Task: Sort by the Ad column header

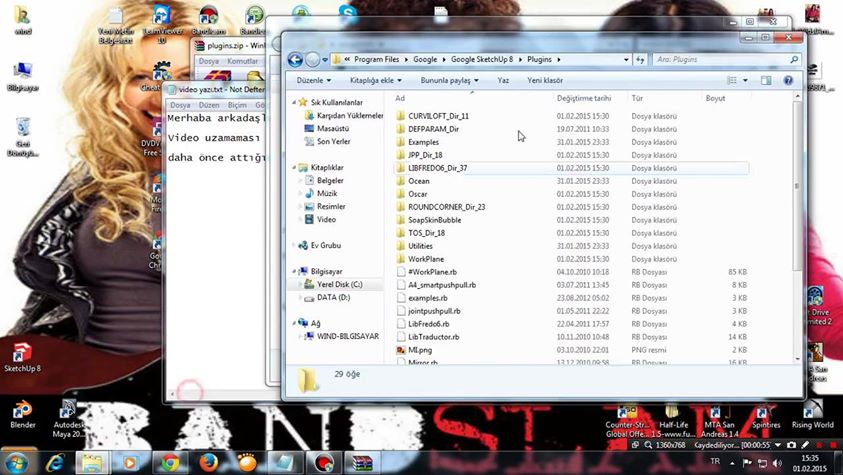Action: pyautogui.click(x=399, y=98)
